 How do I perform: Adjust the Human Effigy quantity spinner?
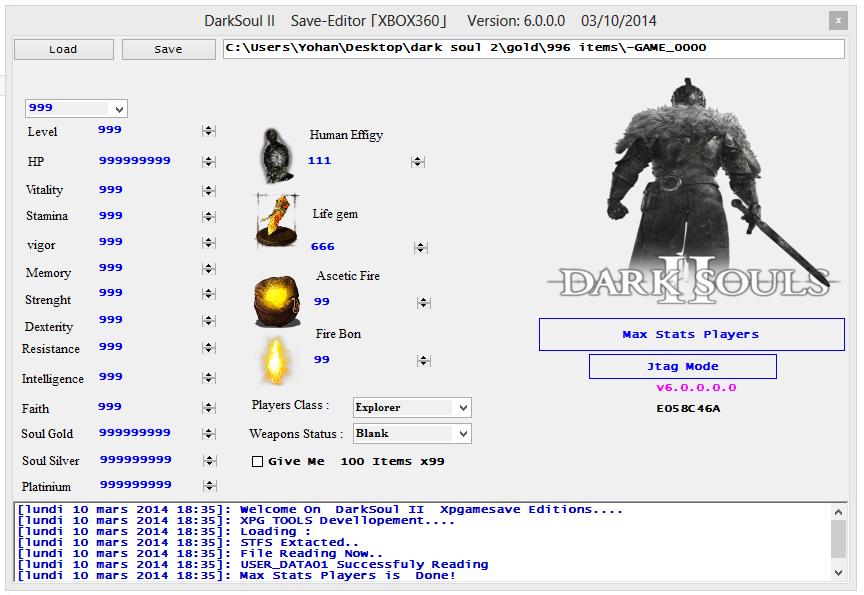click(x=418, y=161)
